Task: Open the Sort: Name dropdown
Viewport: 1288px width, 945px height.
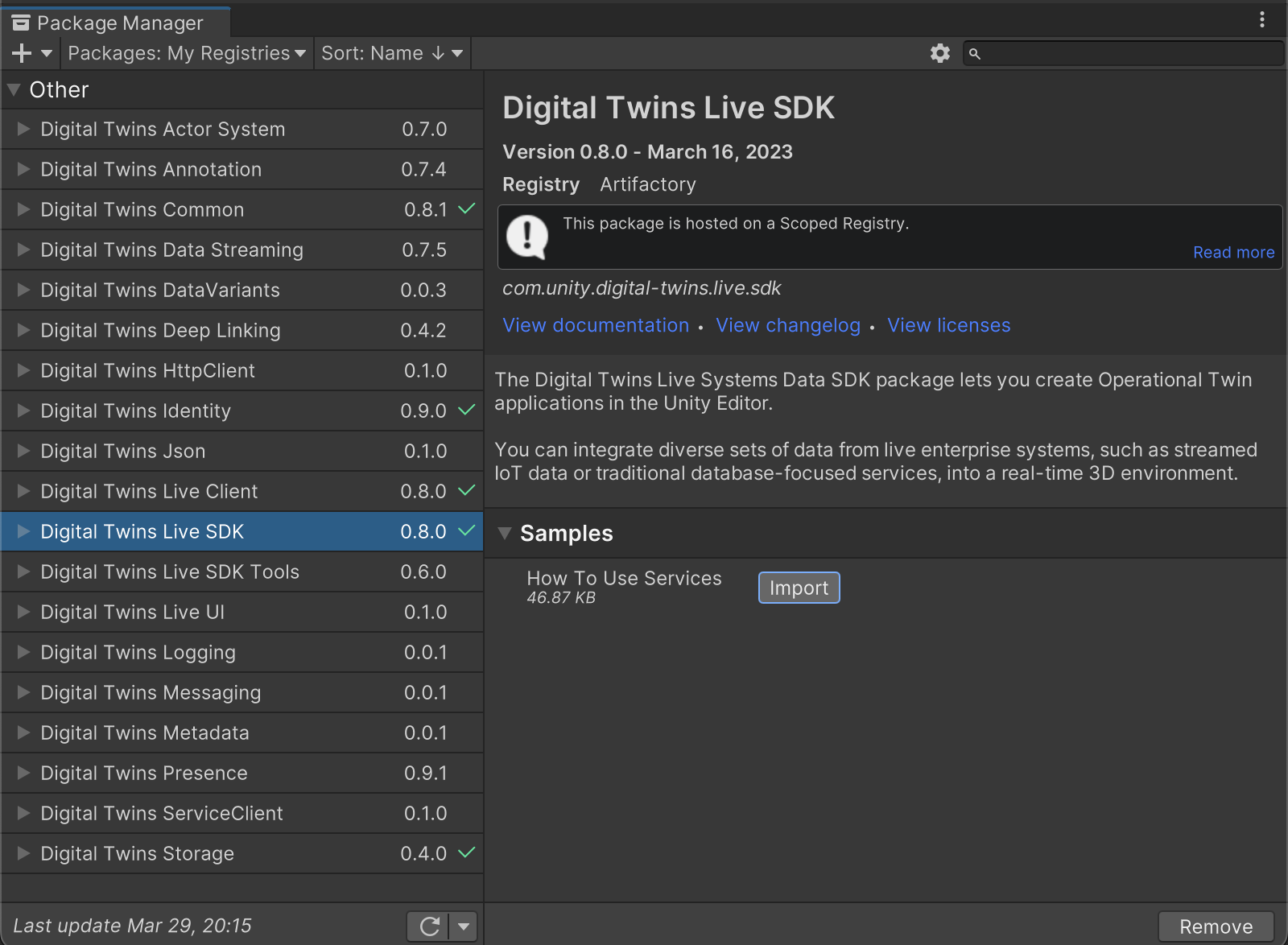Action: 392,53
